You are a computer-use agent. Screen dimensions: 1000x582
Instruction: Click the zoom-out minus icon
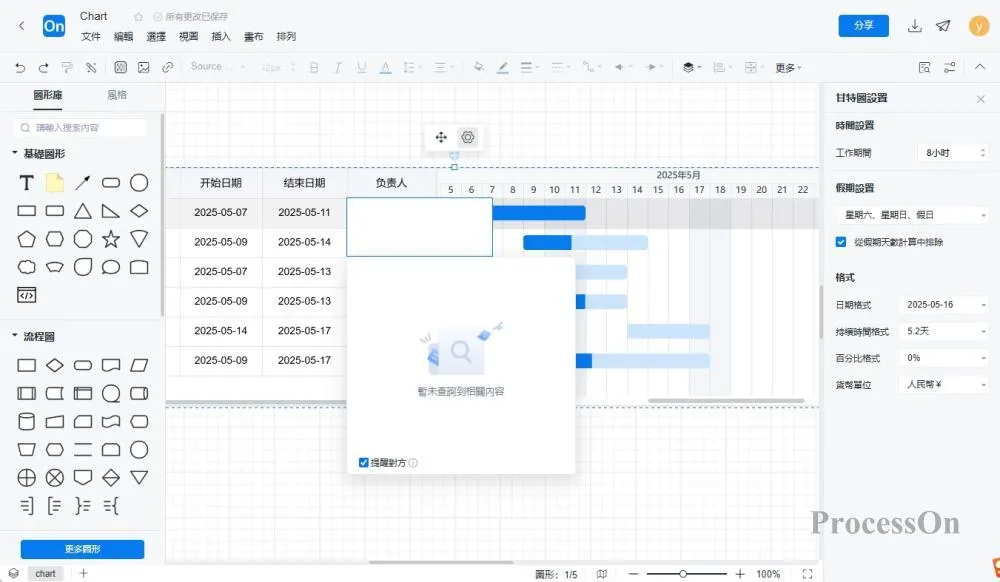pos(633,574)
